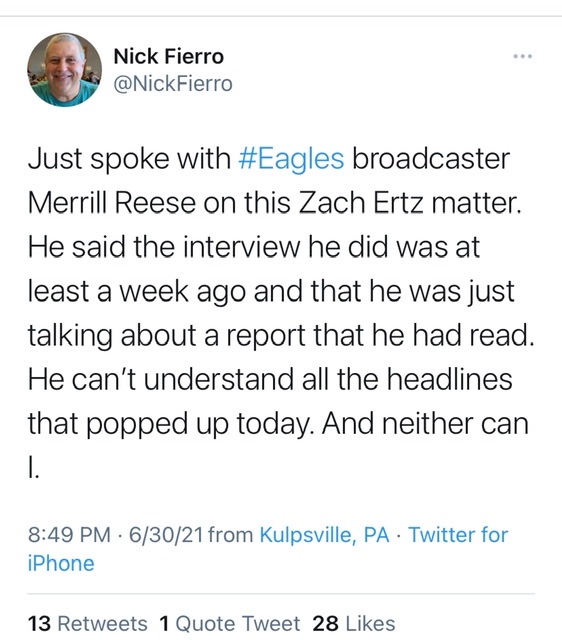Click the phrase 'popped up today' in the tweet
The height and width of the screenshot is (640, 562).
201,424
